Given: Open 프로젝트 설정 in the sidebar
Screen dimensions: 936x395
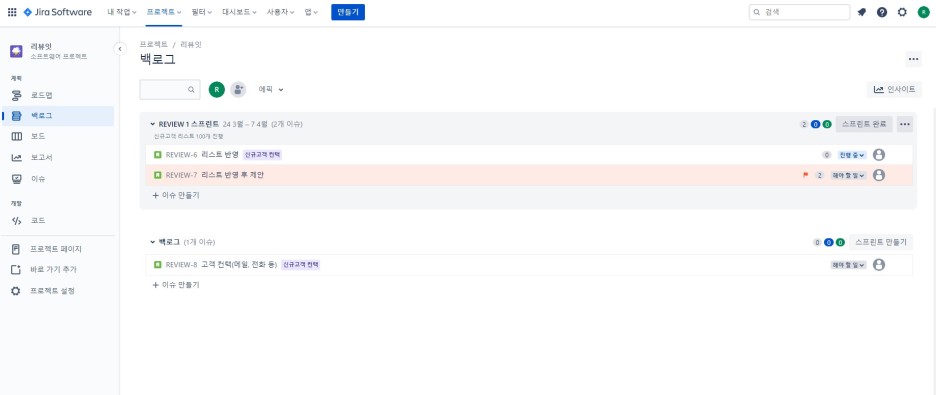Looking at the screenshot, I should click(x=57, y=291).
